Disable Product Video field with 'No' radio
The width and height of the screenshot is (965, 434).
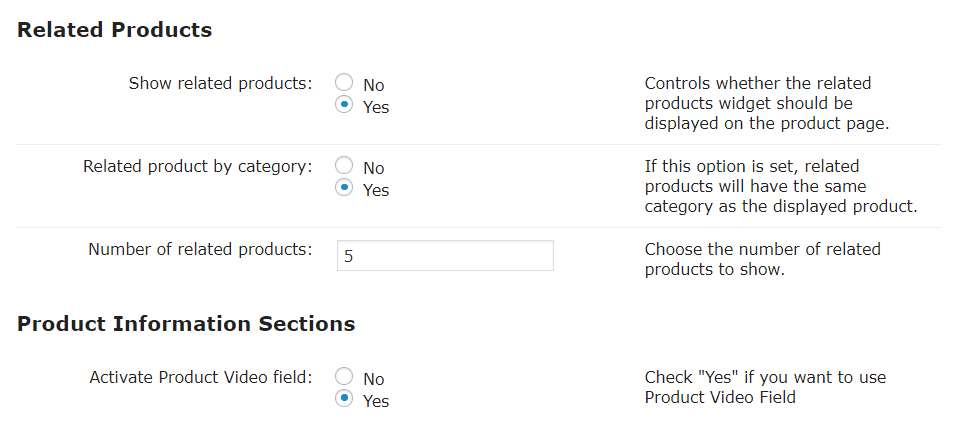pyautogui.click(x=344, y=377)
